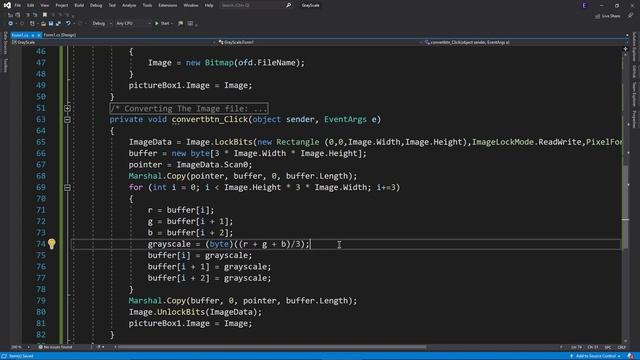Click the Live Share button
Image resolution: width=640 pixels, height=360 pixels.
tap(608, 16)
